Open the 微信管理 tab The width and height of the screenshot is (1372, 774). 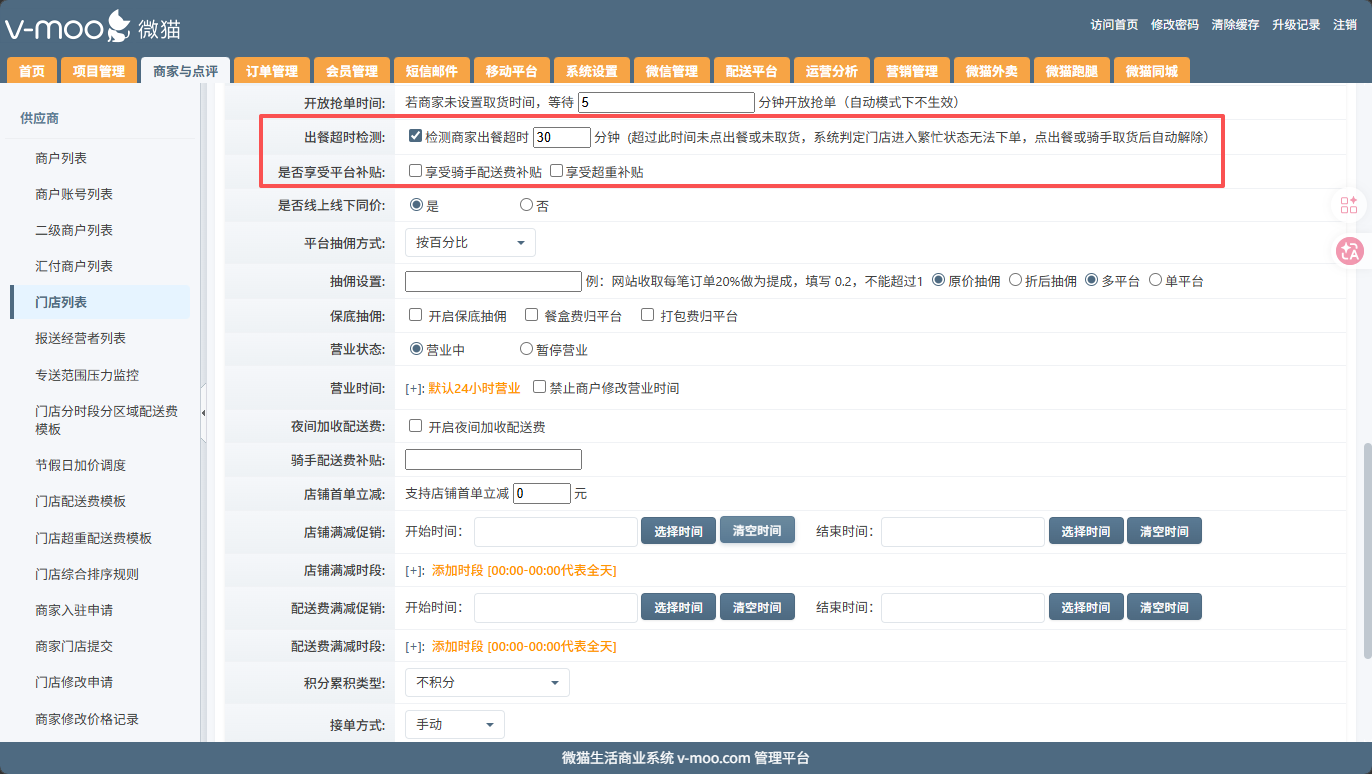tap(671, 71)
